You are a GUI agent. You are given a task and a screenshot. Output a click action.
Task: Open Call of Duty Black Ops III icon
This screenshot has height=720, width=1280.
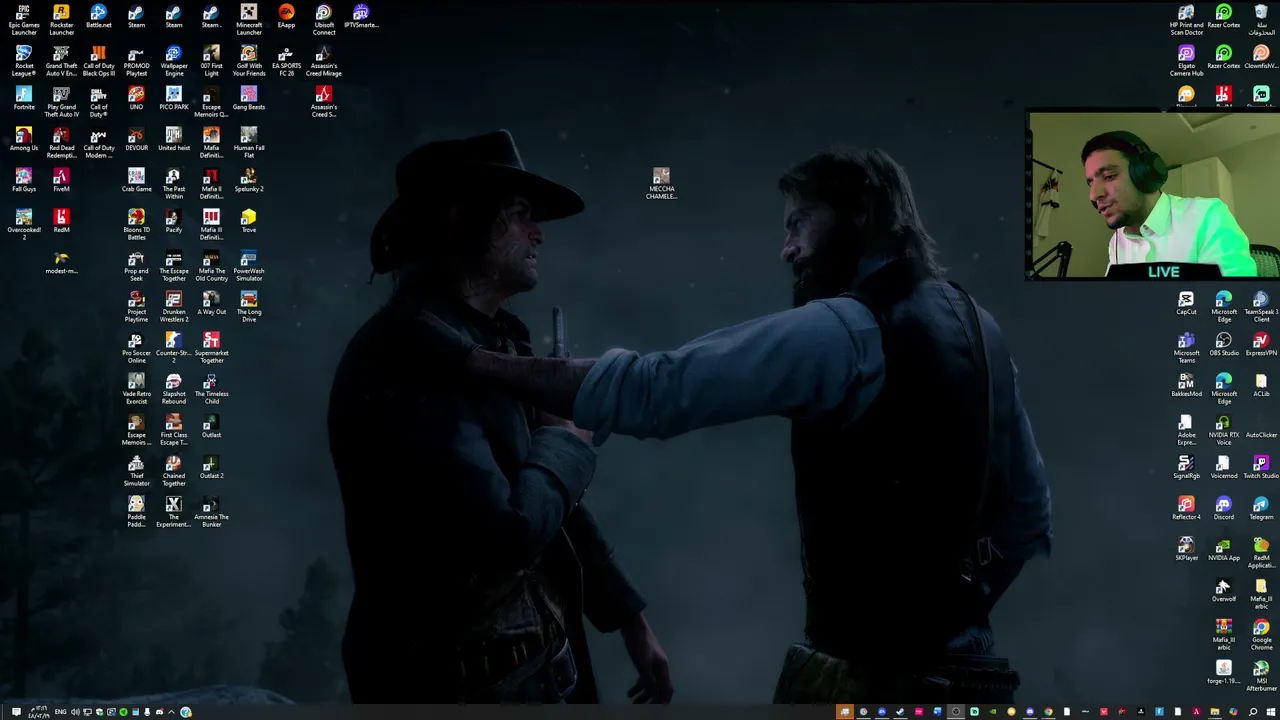tap(99, 61)
